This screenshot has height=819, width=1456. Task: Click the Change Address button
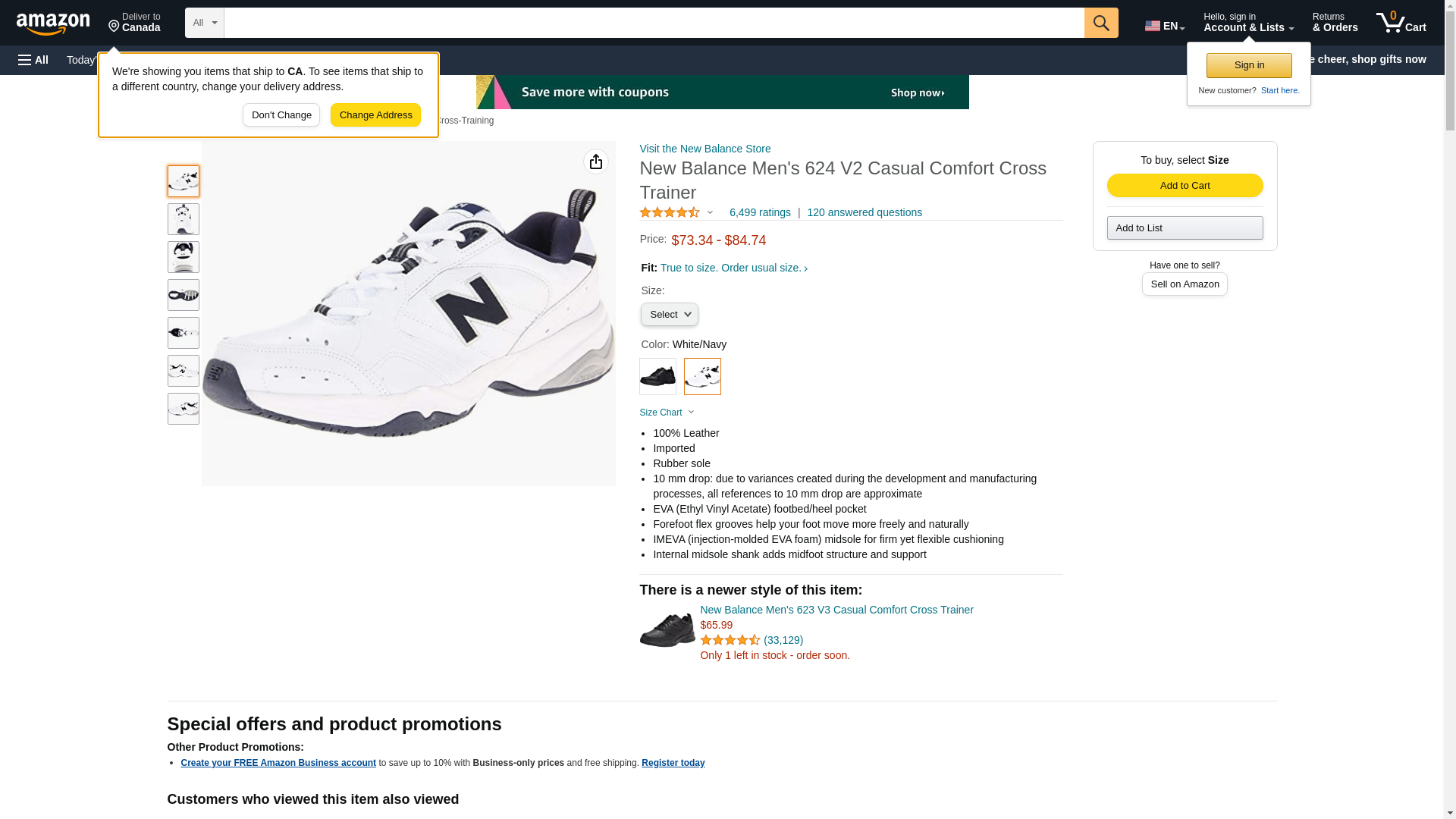pyautogui.click(x=375, y=115)
